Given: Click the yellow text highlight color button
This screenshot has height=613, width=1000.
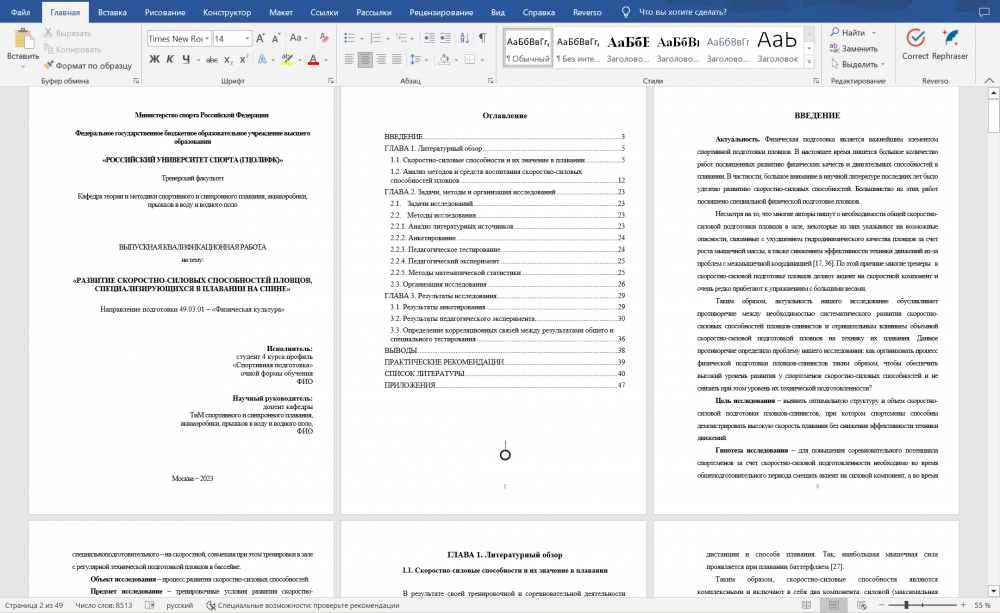Looking at the screenshot, I should coord(288,59).
